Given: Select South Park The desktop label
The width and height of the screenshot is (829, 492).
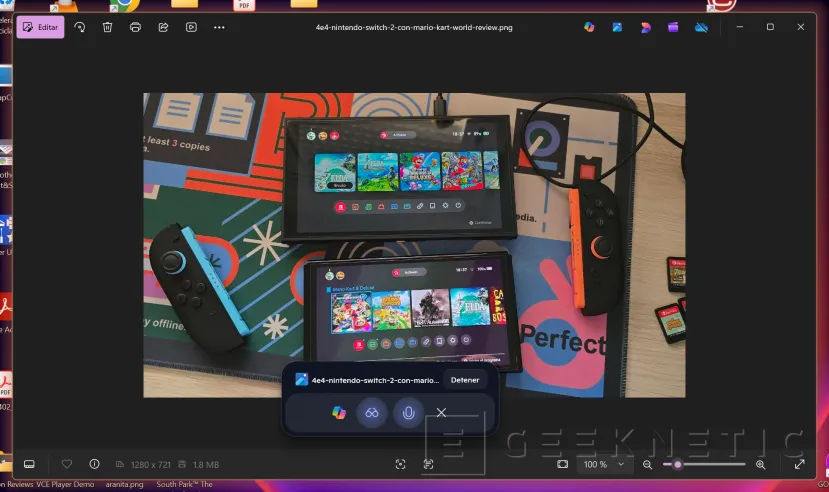Looking at the screenshot, I should [184, 484].
